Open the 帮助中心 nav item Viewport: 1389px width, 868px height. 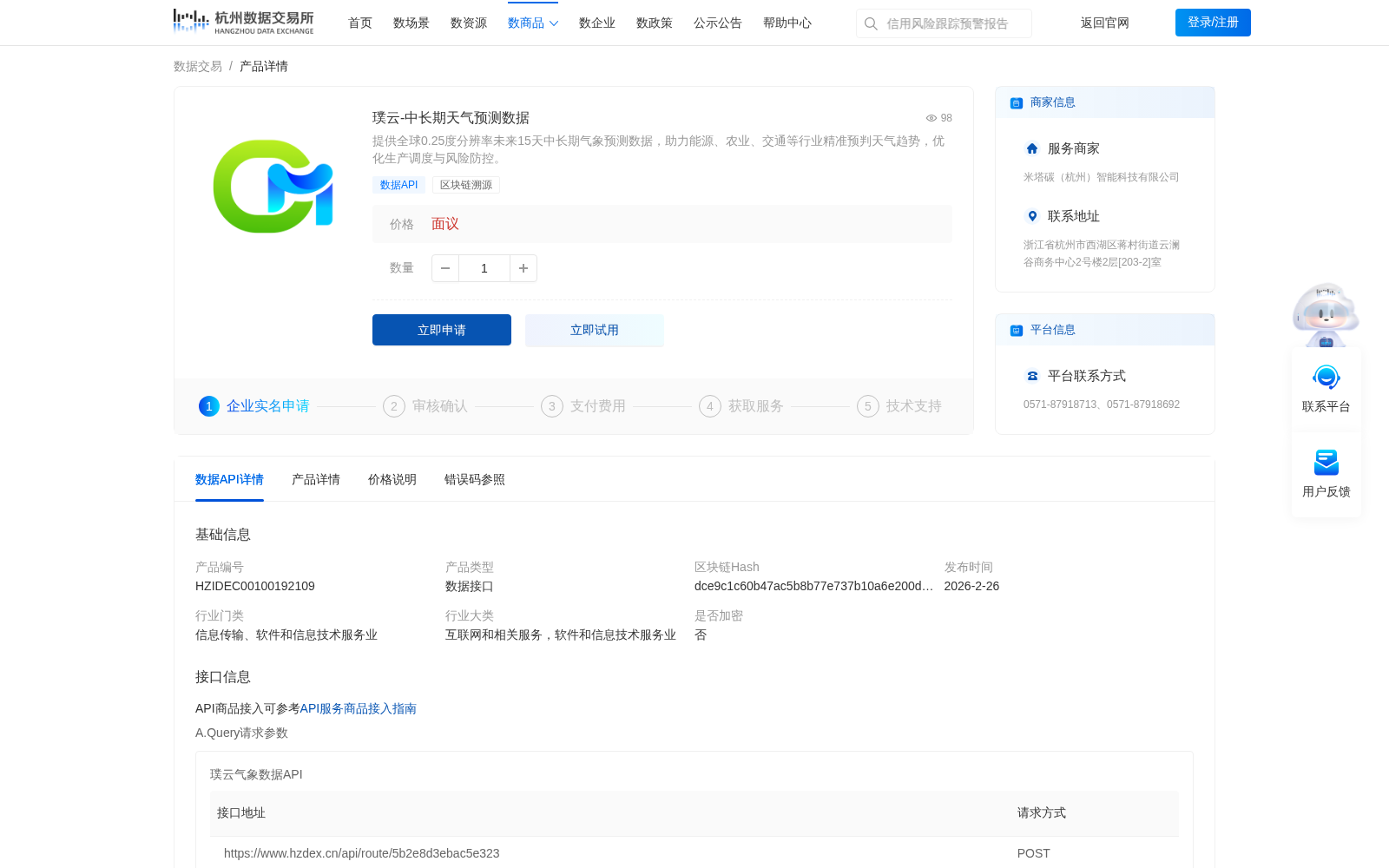click(x=787, y=23)
